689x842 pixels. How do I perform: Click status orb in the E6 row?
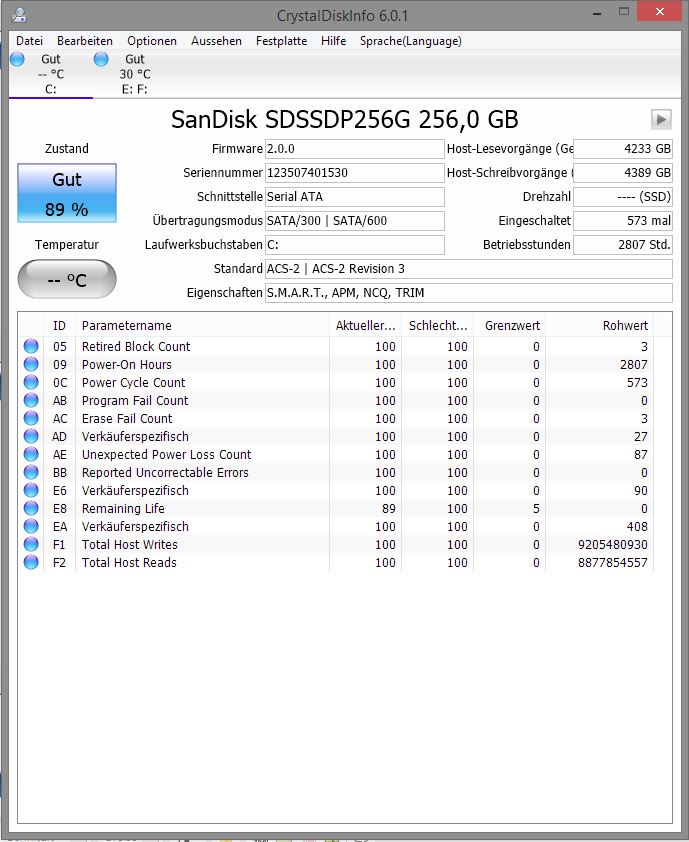tap(31, 490)
